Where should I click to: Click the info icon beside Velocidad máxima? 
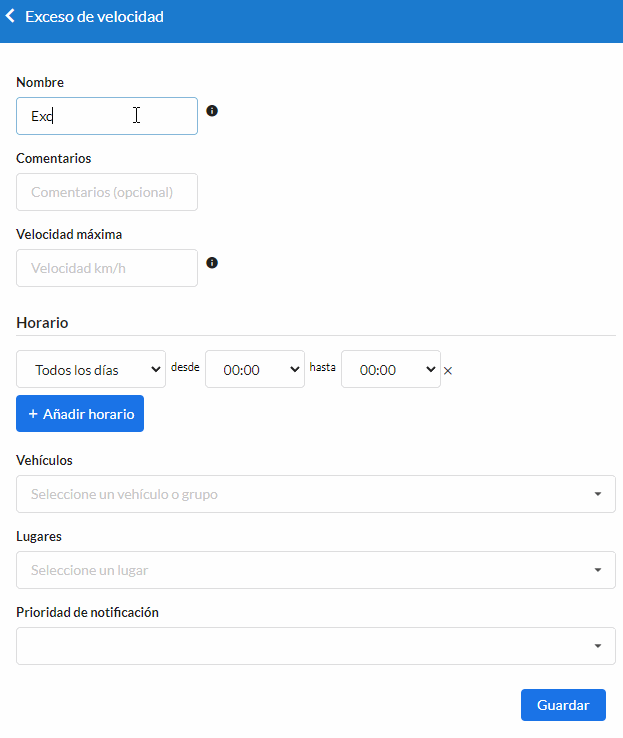[x=212, y=263]
